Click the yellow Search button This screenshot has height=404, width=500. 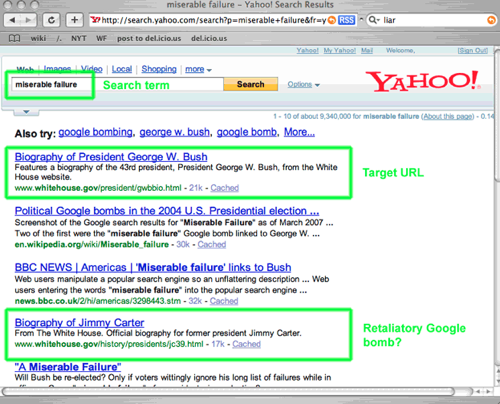click(251, 84)
